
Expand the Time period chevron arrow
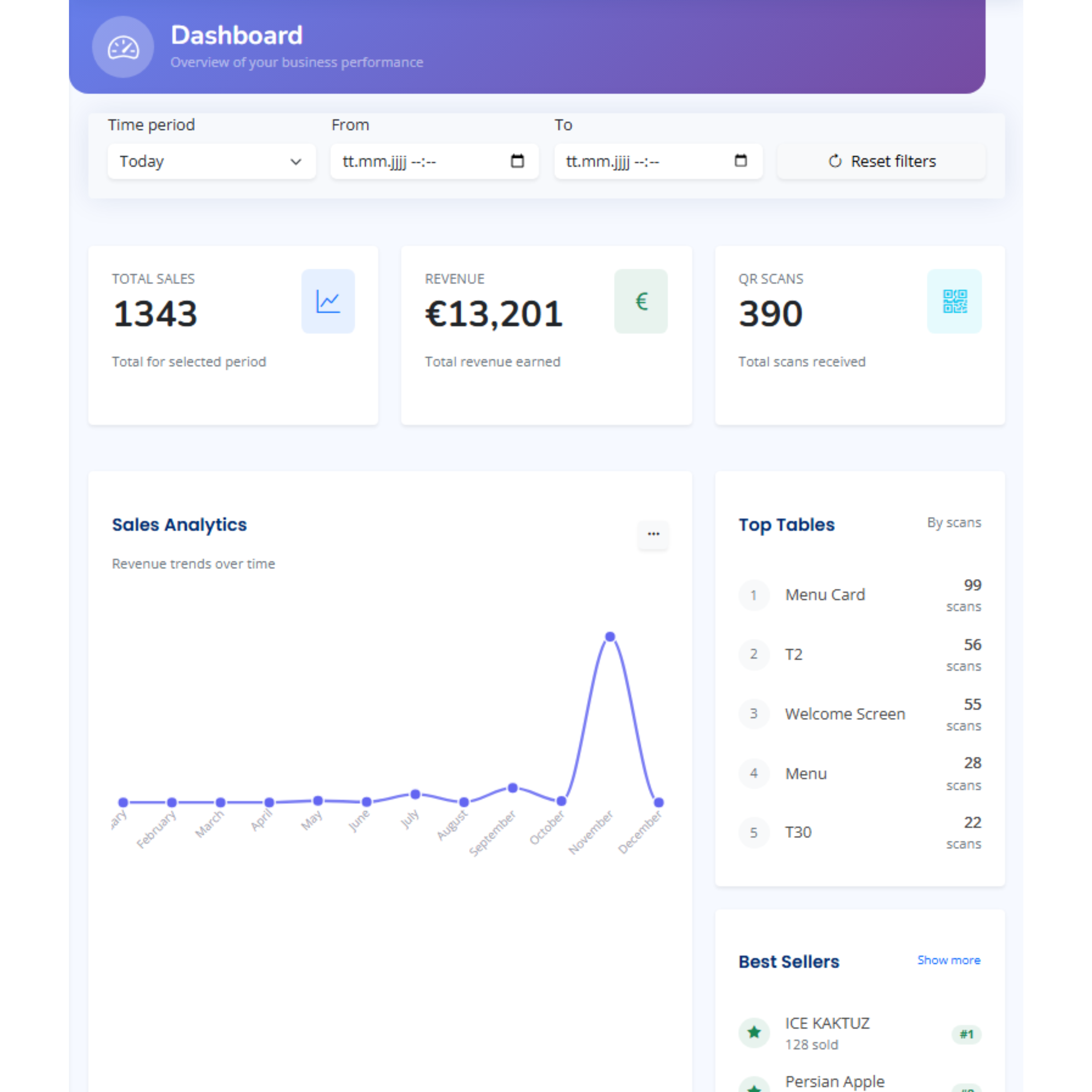pos(296,162)
